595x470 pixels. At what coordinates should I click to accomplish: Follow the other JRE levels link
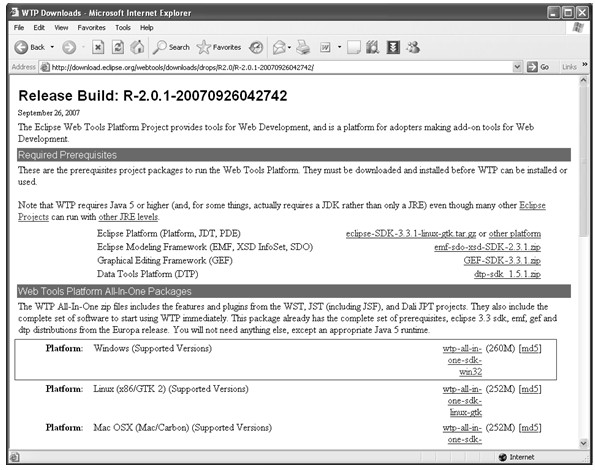(x=128, y=217)
